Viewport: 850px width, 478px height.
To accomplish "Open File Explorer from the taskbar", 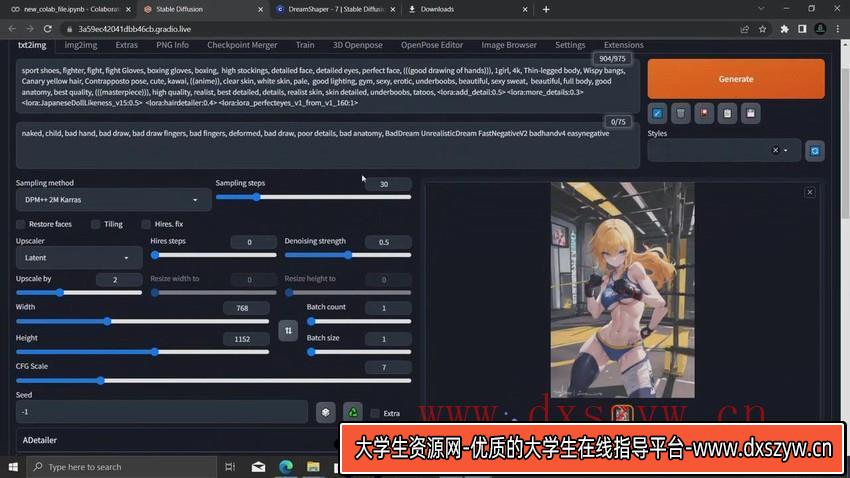I will (x=313, y=467).
